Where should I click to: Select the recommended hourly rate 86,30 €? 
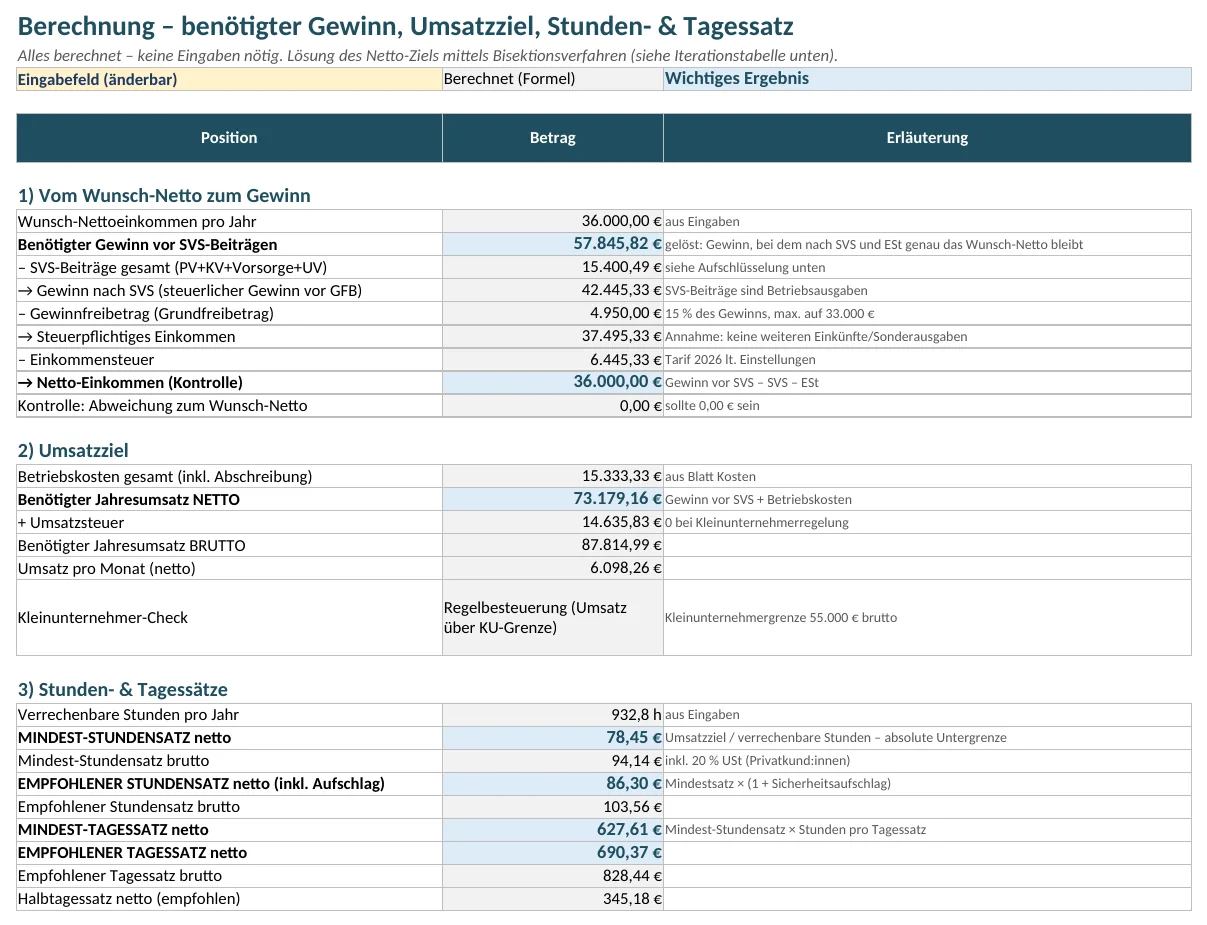(x=553, y=783)
